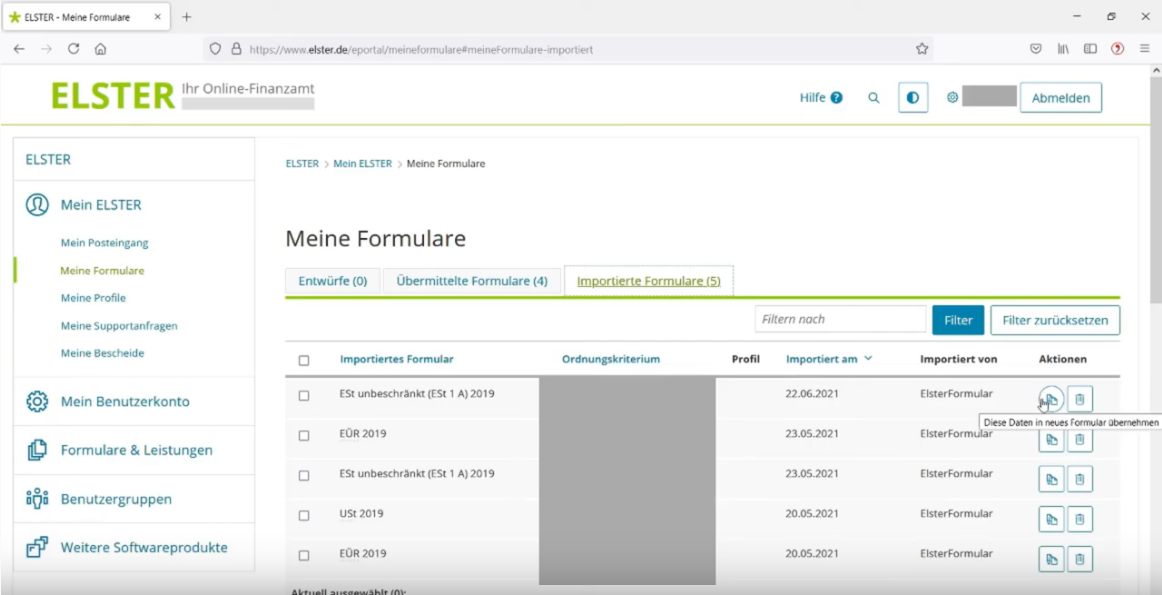Open the Hilfe help link
The height and width of the screenshot is (595, 1162).
click(821, 98)
